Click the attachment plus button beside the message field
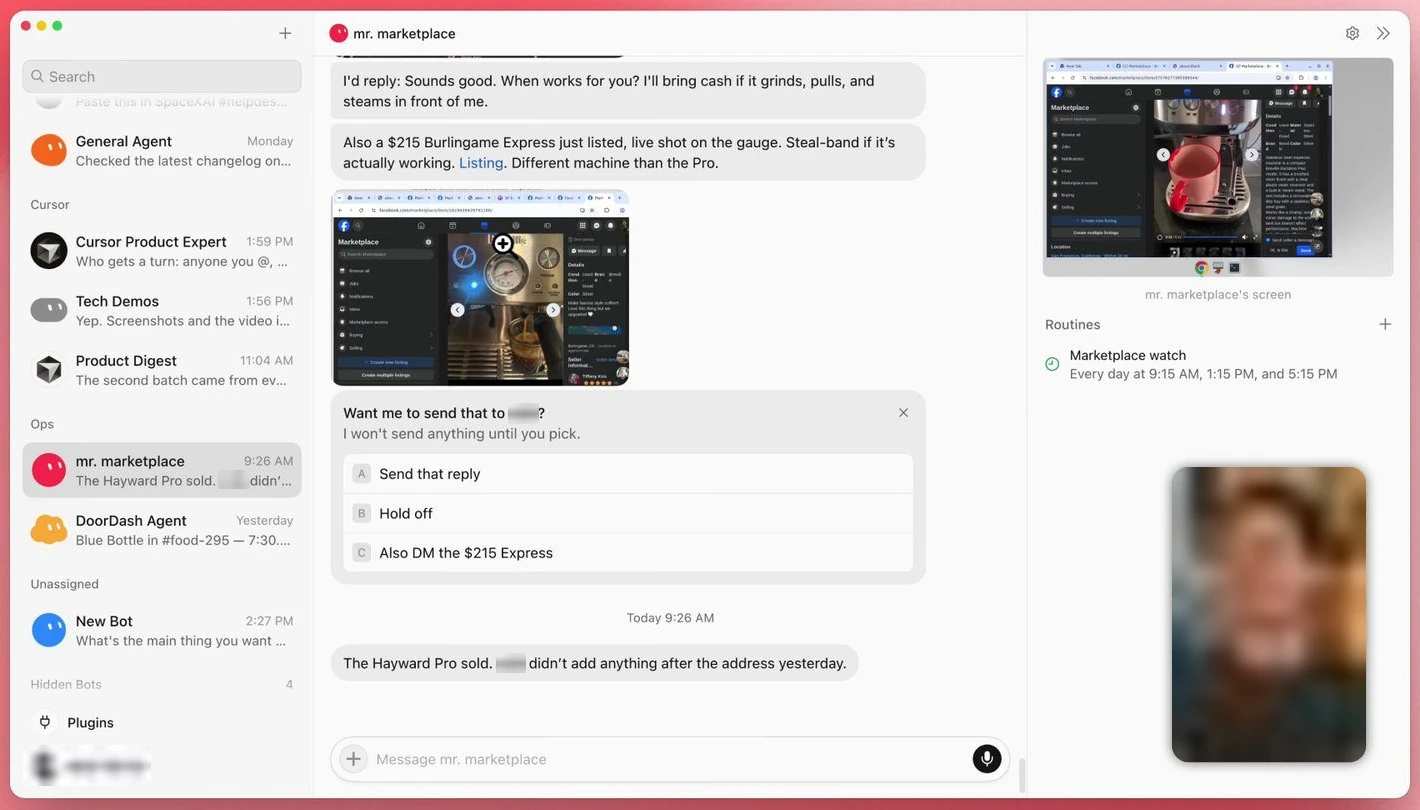This screenshot has width=1420, height=810. click(353, 759)
